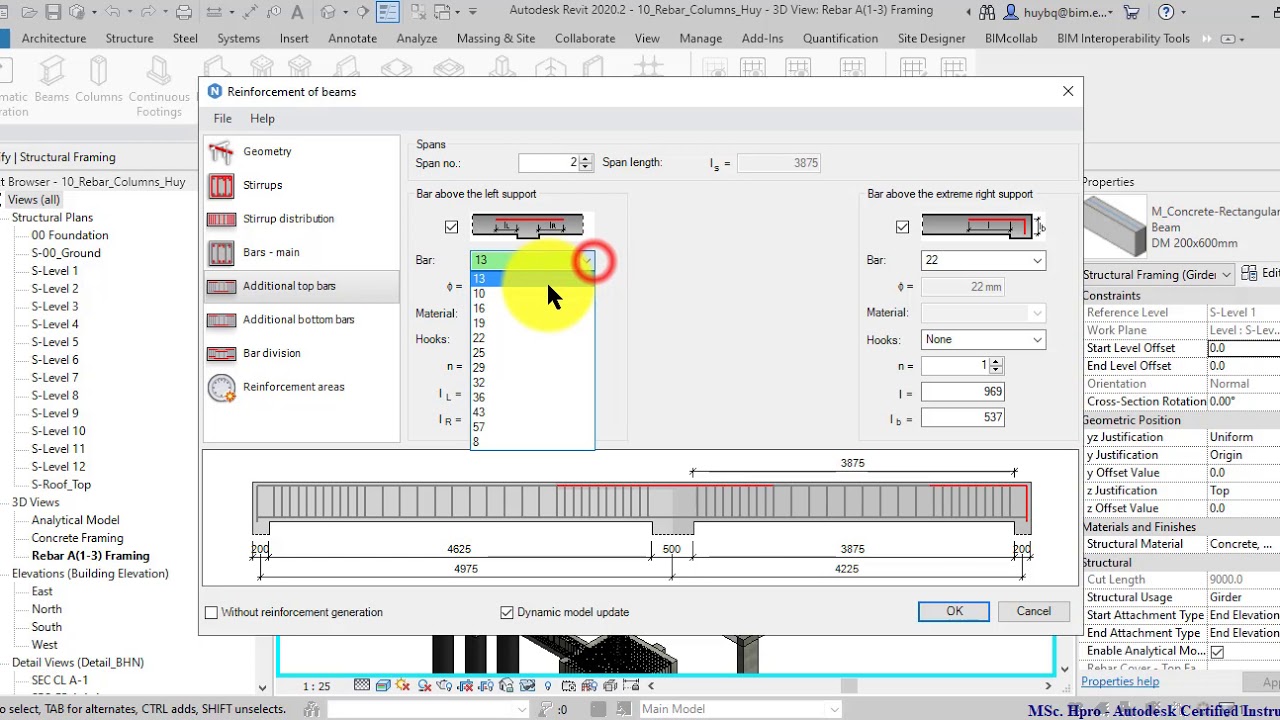Open the BIMcollab ribbon tab
1280x720 pixels.
point(1011,38)
